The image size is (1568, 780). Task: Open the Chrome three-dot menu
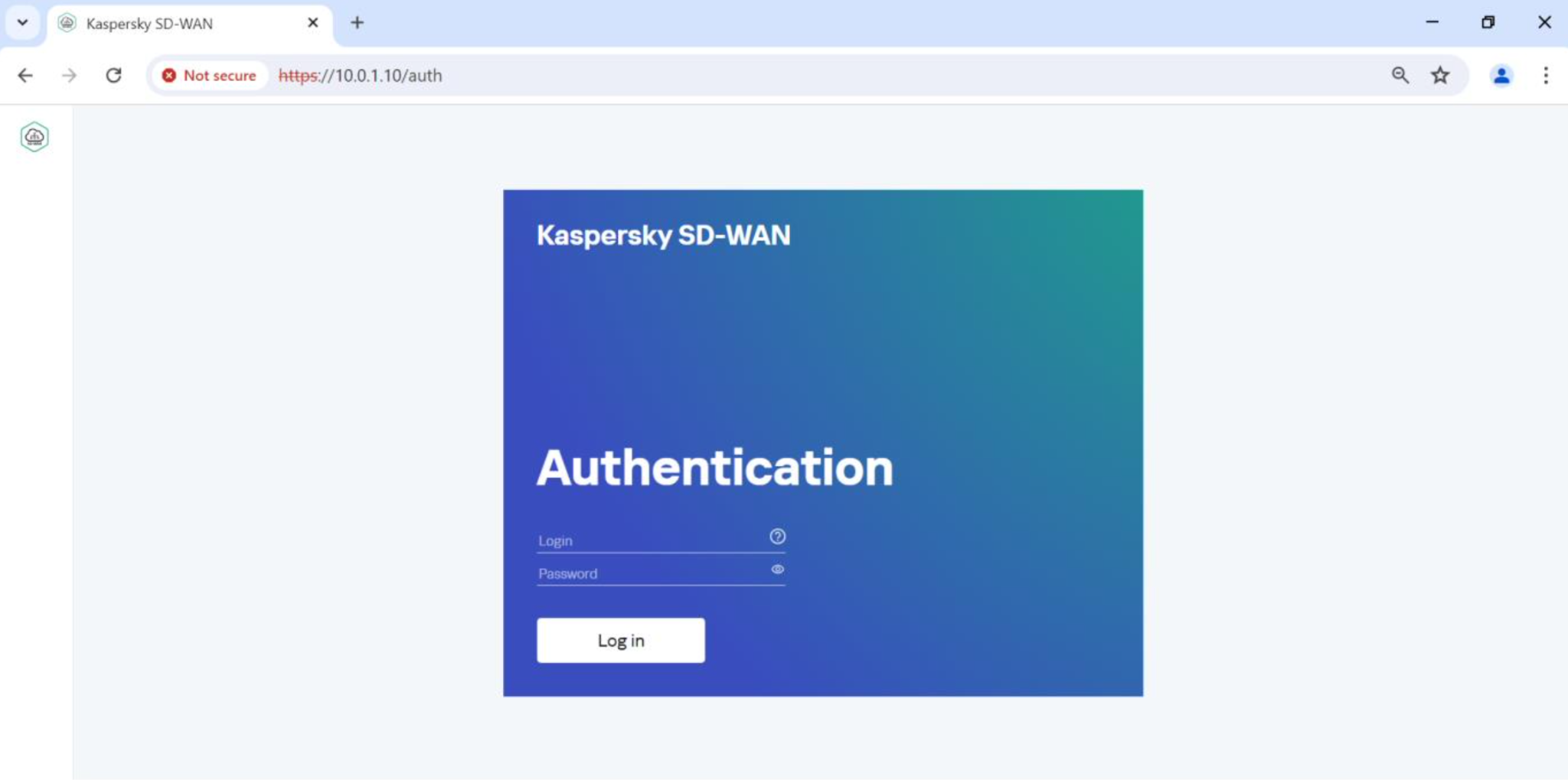(1546, 75)
